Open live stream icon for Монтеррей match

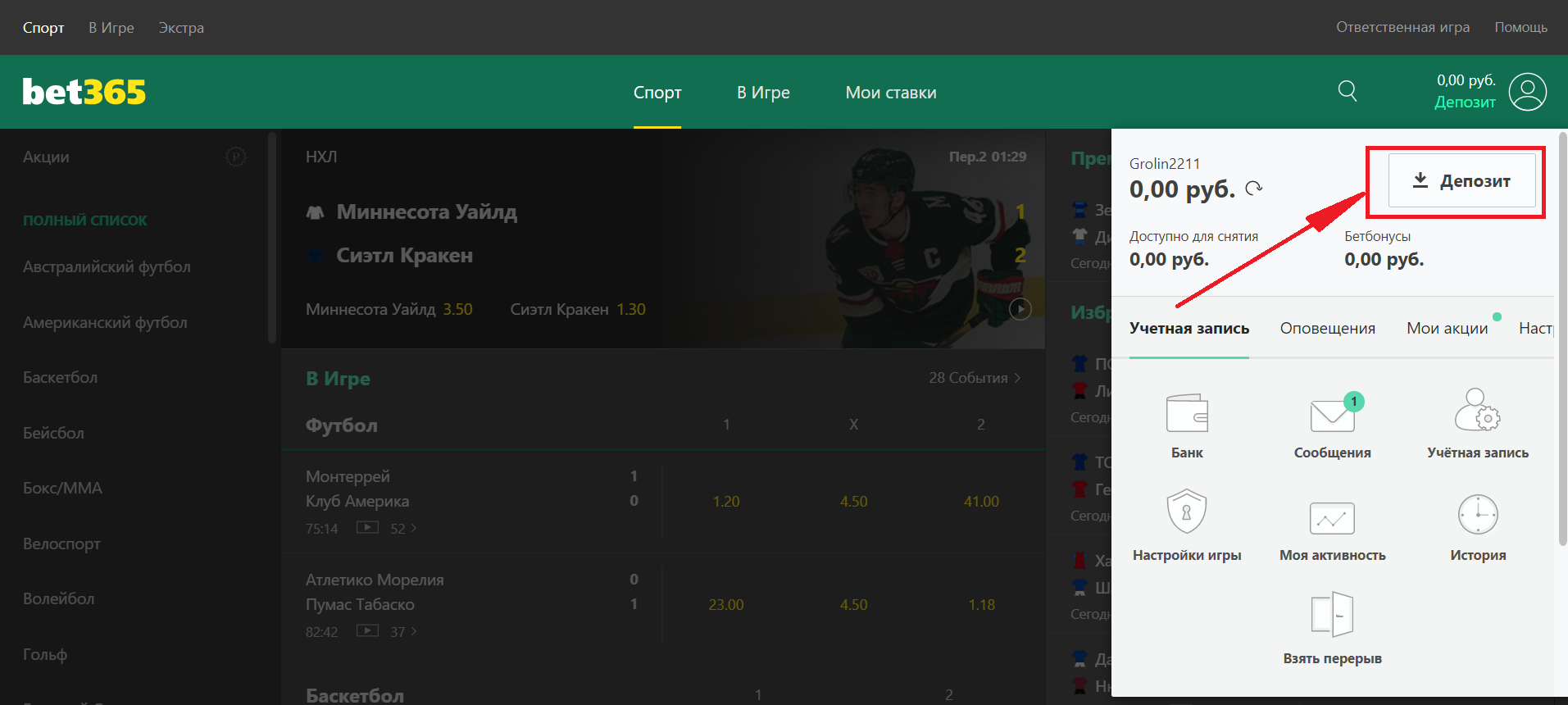pos(367,527)
